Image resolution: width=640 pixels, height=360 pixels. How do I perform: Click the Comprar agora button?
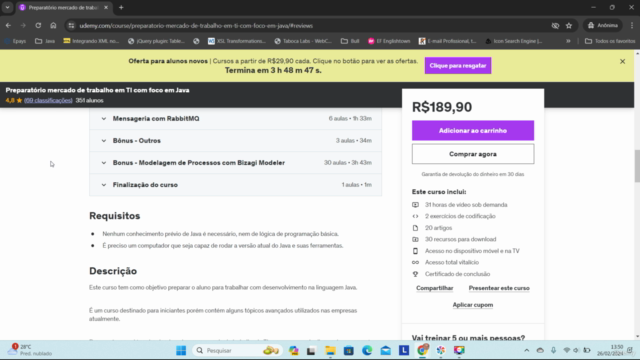[x=473, y=154]
